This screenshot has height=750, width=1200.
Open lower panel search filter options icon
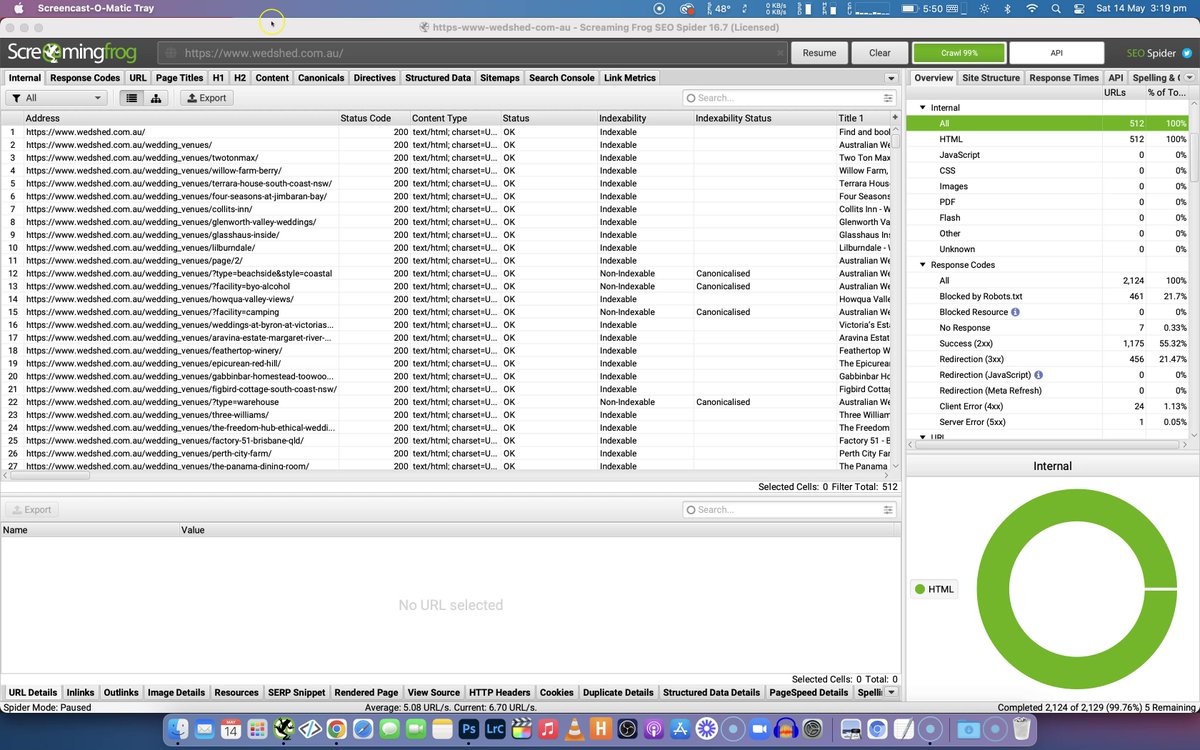tap(888, 510)
